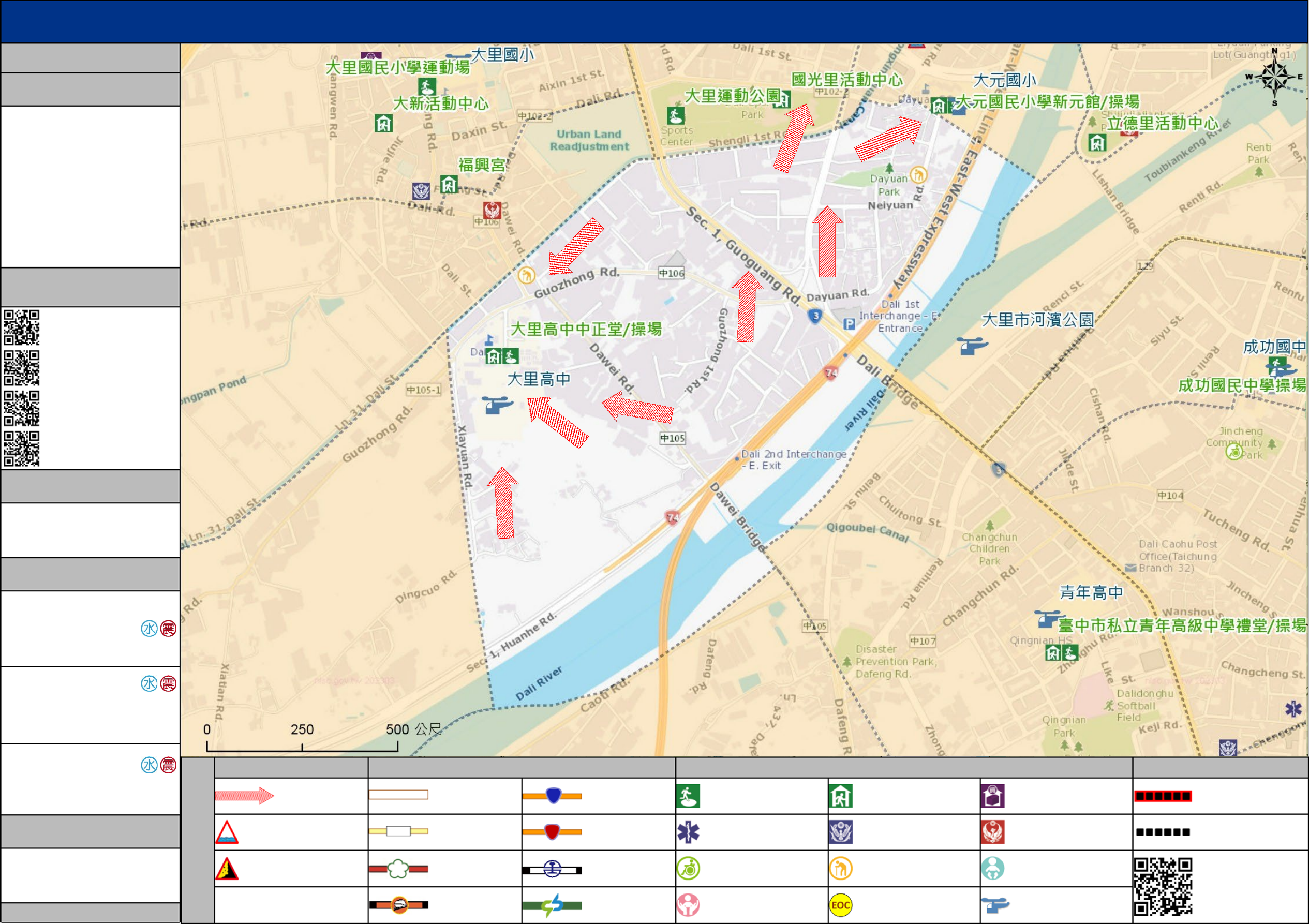Image resolution: width=1309 pixels, height=924 pixels.
Task: Click the compass rose on the map
Action: click(1275, 78)
